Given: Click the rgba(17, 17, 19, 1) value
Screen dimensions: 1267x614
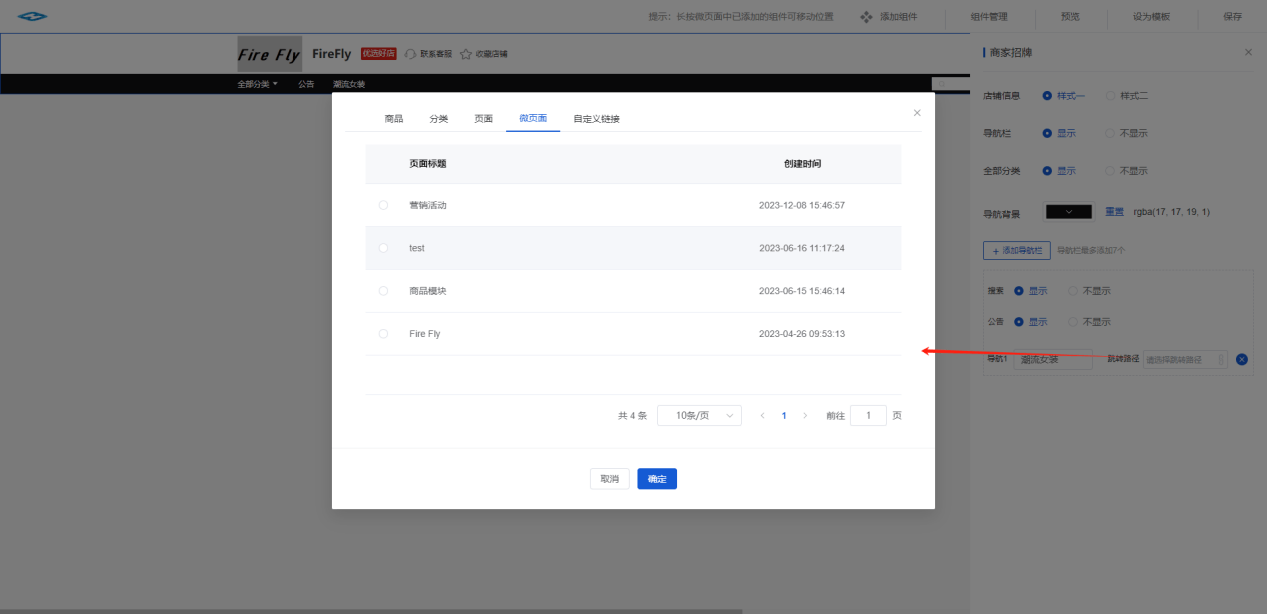Looking at the screenshot, I should (1171, 212).
